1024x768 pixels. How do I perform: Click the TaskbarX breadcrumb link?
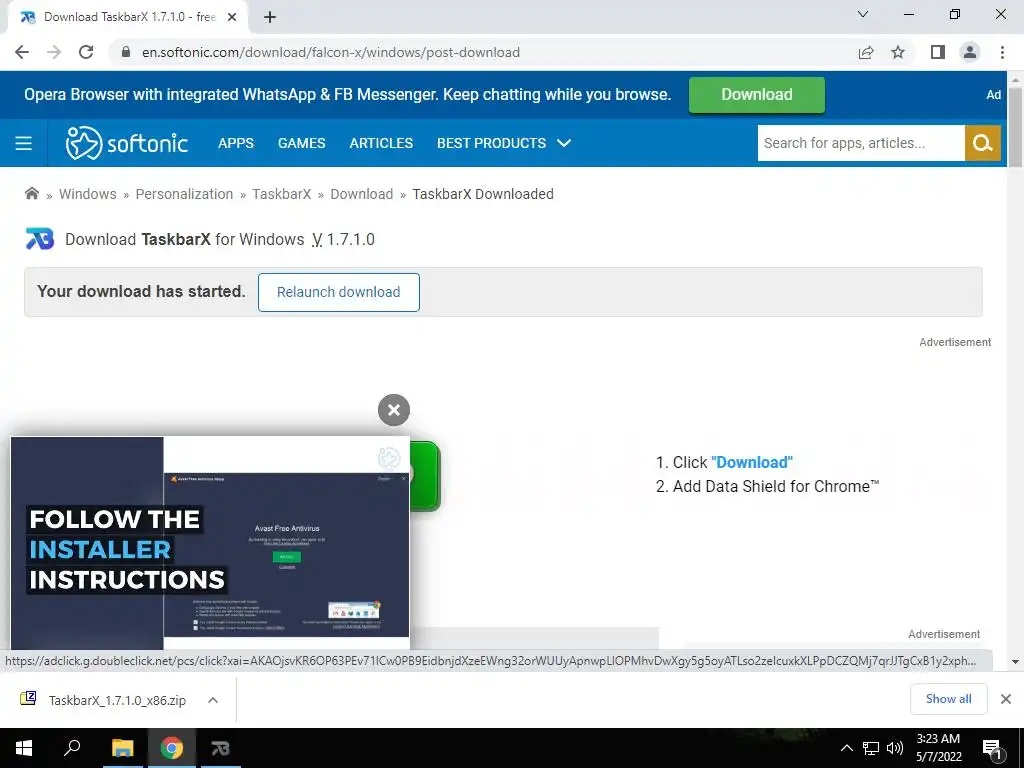tap(281, 194)
